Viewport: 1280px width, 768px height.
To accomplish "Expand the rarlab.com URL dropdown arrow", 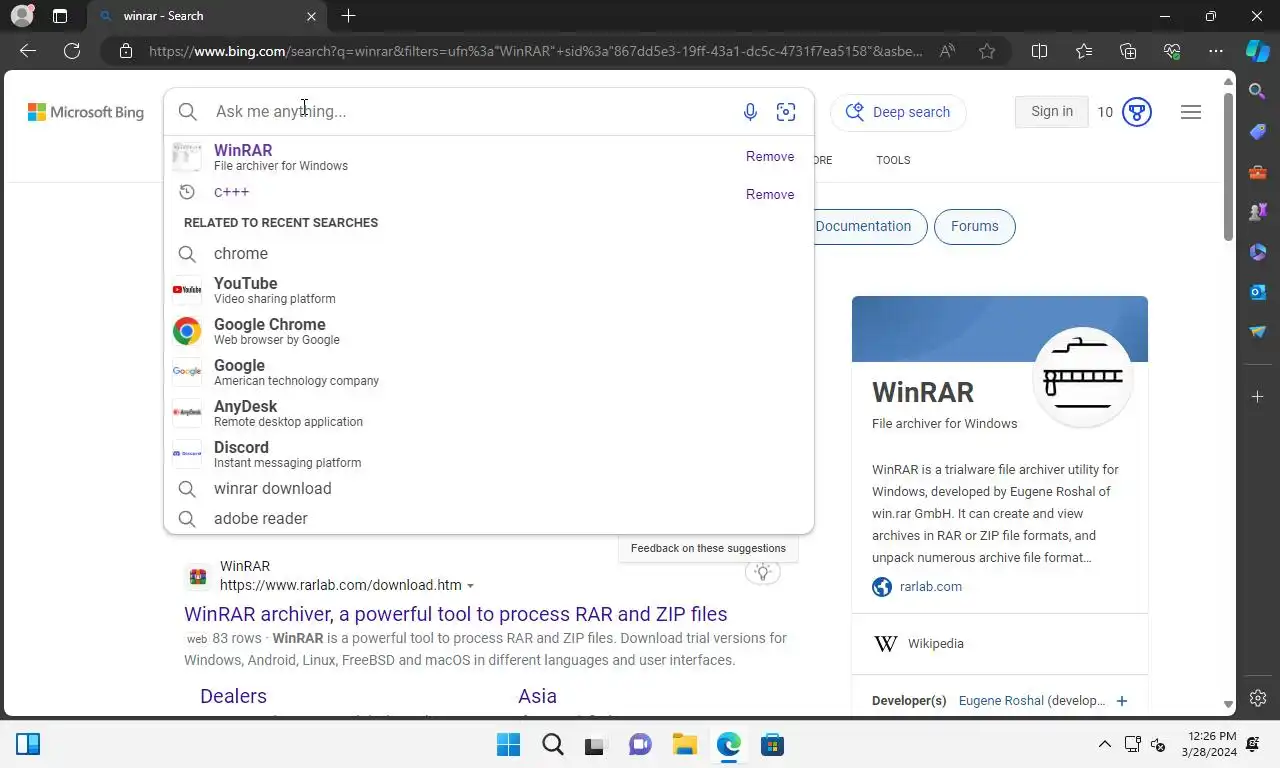I will pyautogui.click(x=470, y=586).
